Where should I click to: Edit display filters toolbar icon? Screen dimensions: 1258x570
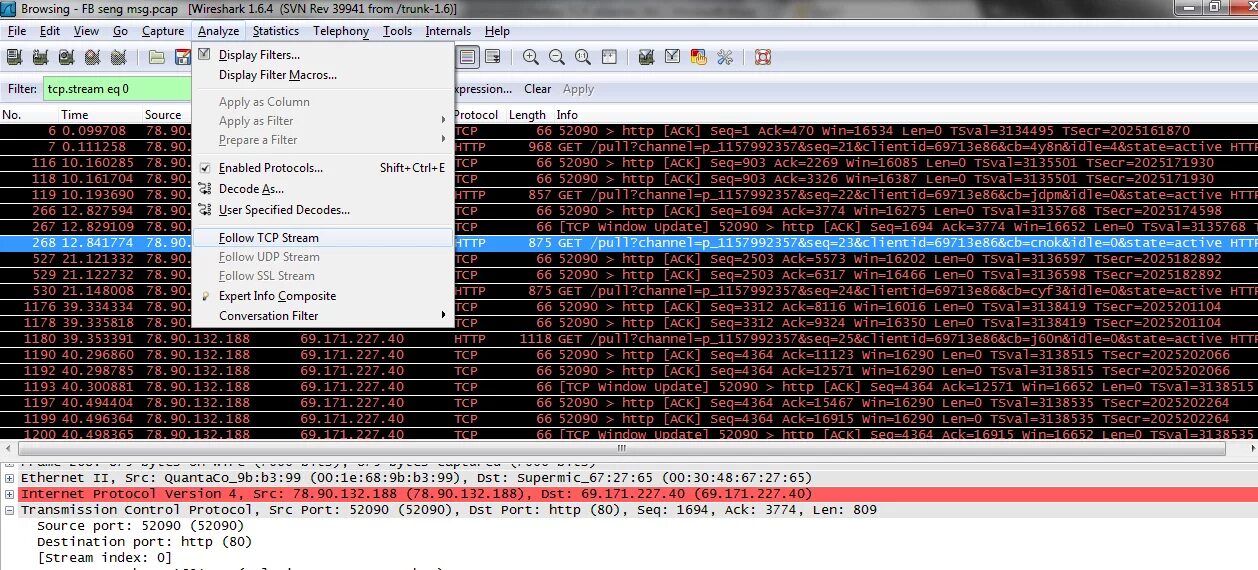[673, 57]
